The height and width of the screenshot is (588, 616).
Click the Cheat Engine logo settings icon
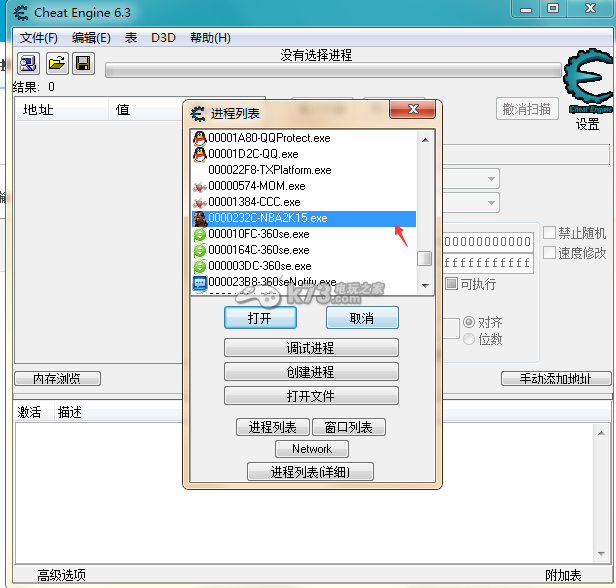[587, 85]
